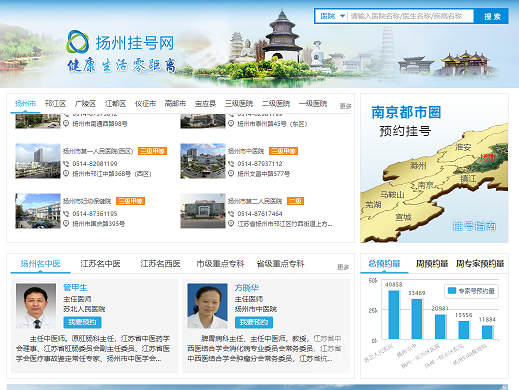Click the 搜索 search button
Viewport: 519px width, 390px height.
[492, 16]
